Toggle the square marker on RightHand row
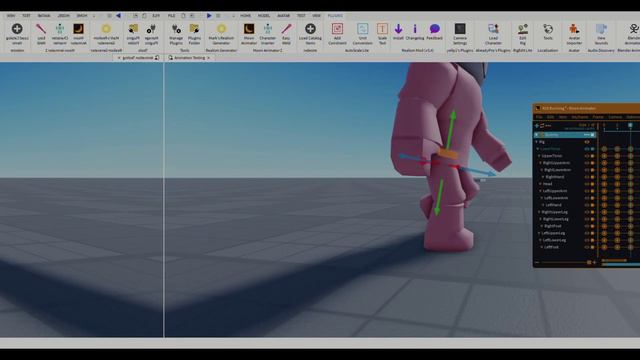The image size is (640, 360). click(593, 177)
